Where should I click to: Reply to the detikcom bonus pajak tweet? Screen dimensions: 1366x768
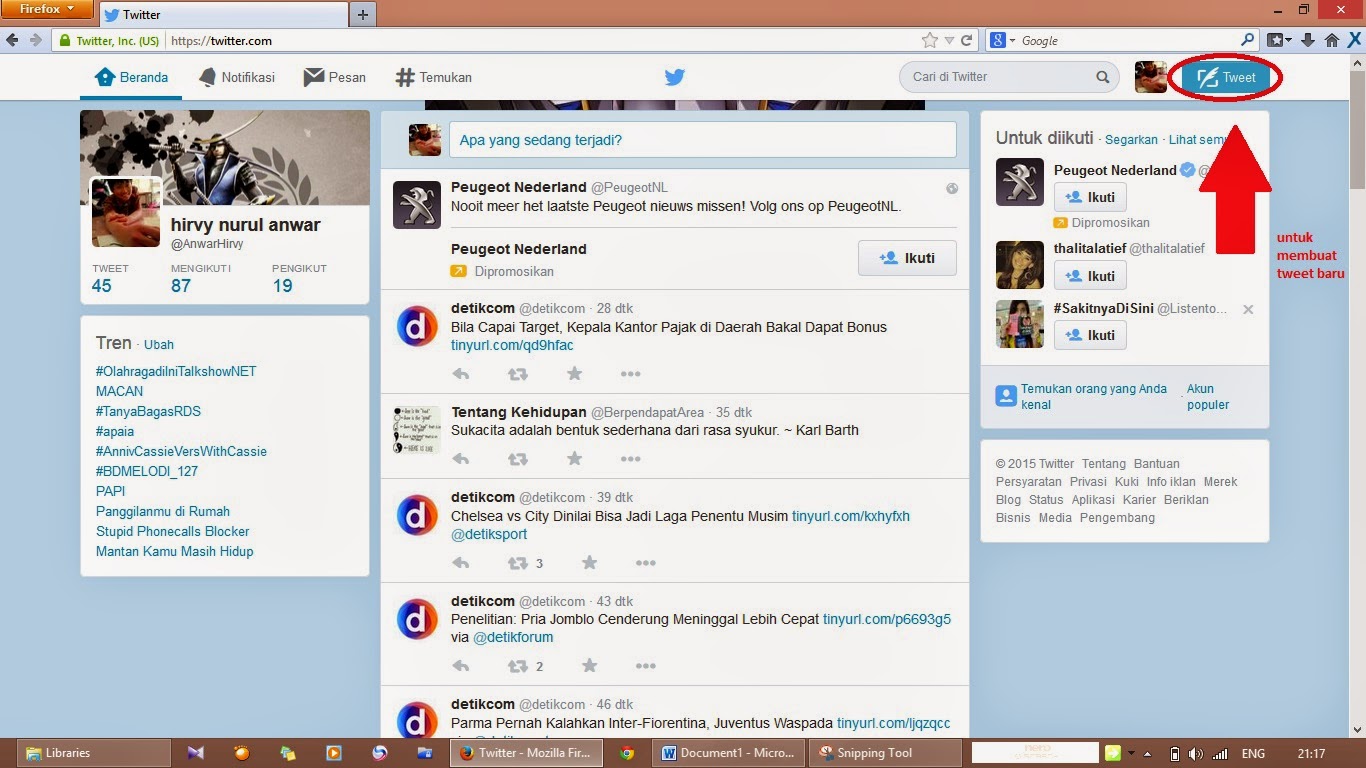click(461, 374)
